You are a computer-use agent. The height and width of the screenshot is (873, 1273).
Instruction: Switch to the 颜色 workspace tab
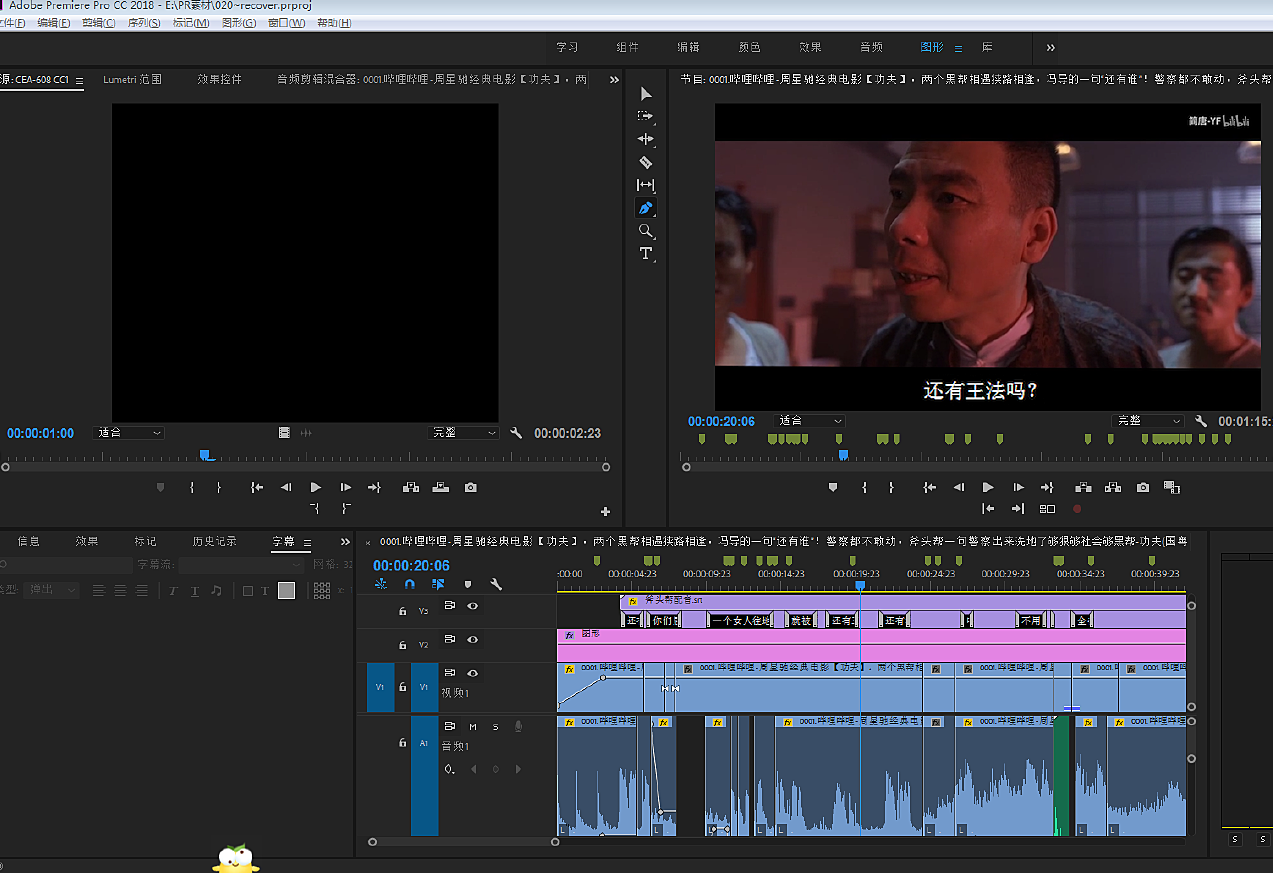click(x=749, y=47)
